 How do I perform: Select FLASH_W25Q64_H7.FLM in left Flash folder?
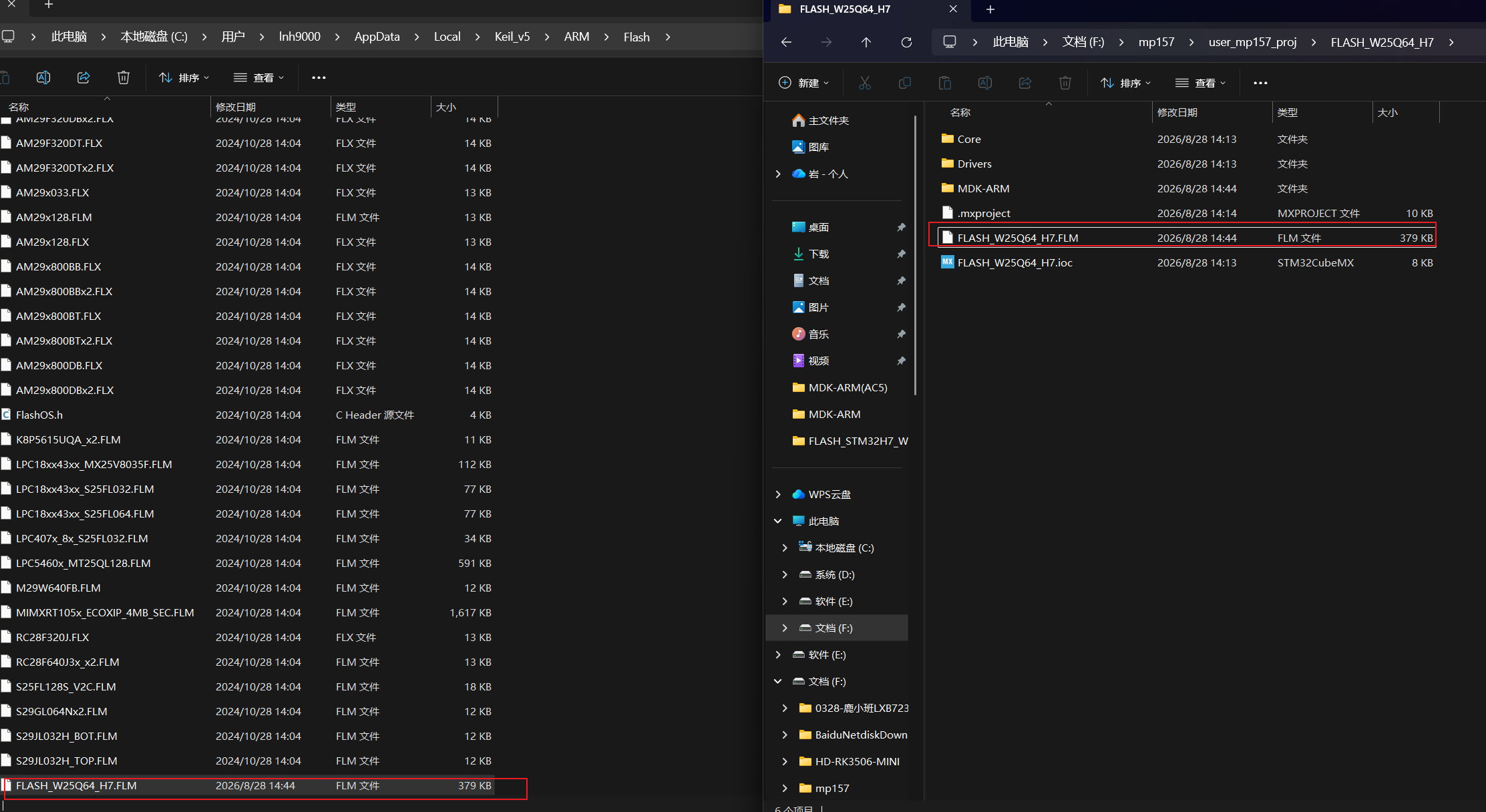pos(247,785)
